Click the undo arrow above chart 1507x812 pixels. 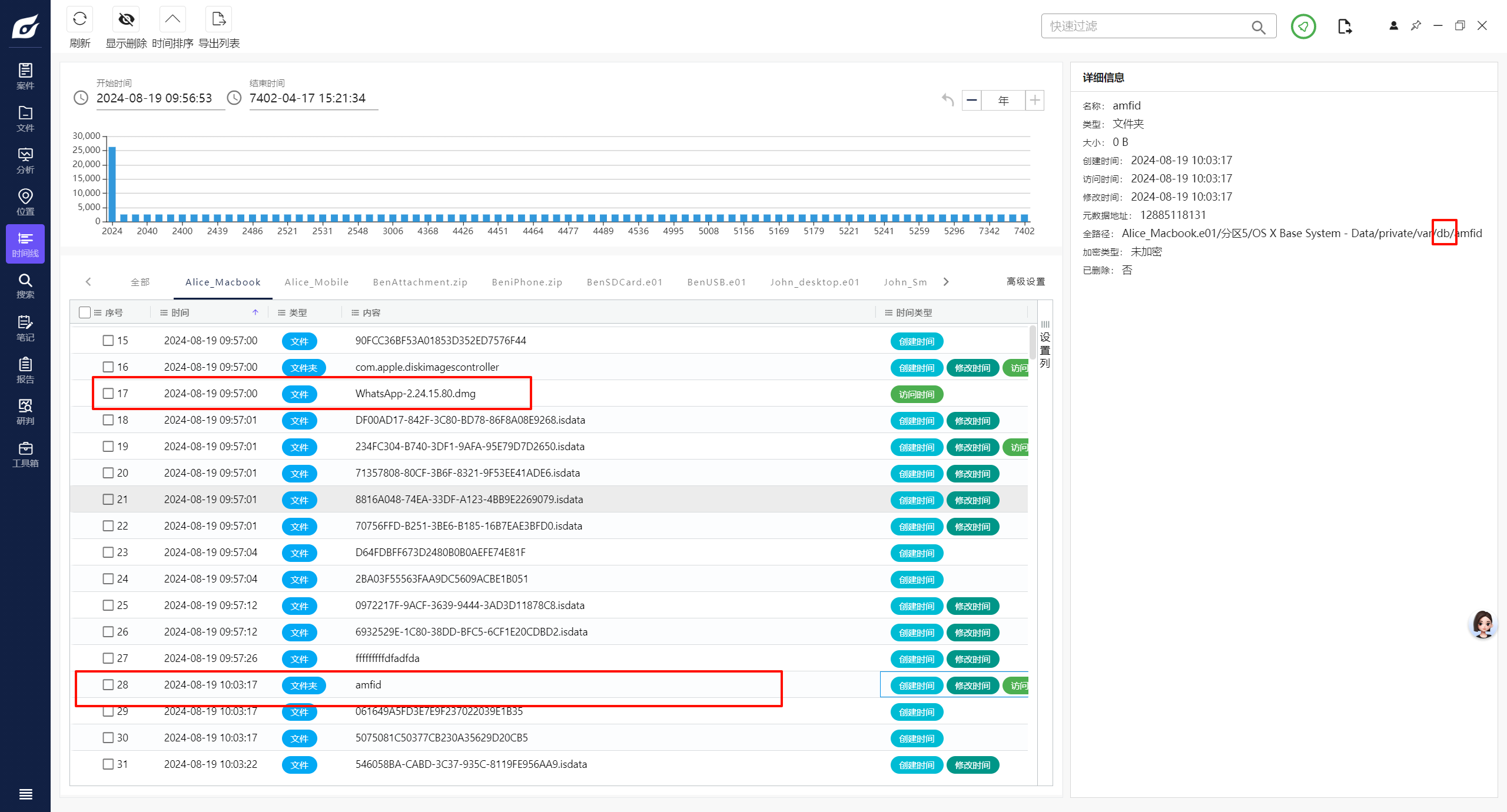[947, 100]
